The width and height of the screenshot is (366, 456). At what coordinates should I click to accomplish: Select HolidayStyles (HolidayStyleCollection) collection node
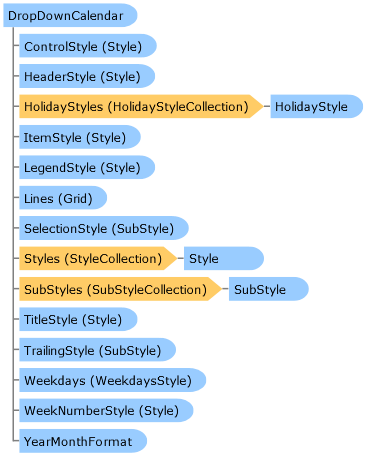tap(141, 106)
